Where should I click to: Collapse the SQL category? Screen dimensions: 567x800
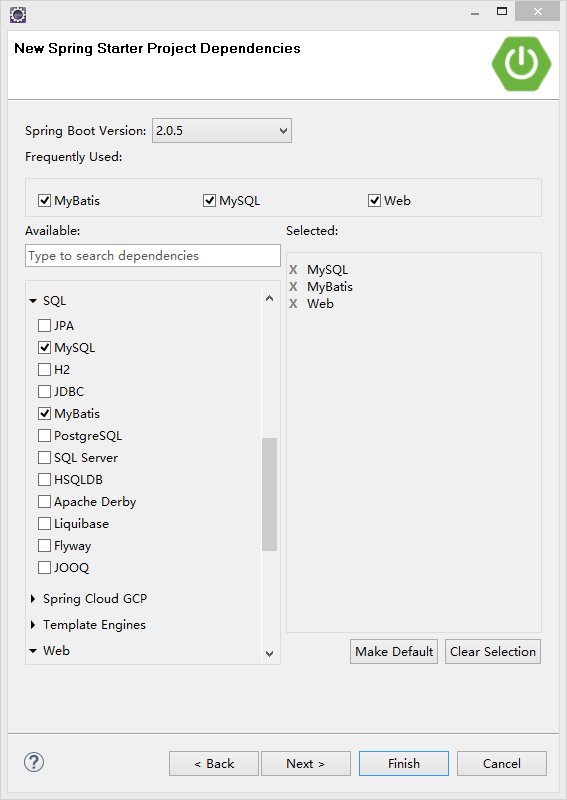point(33,301)
